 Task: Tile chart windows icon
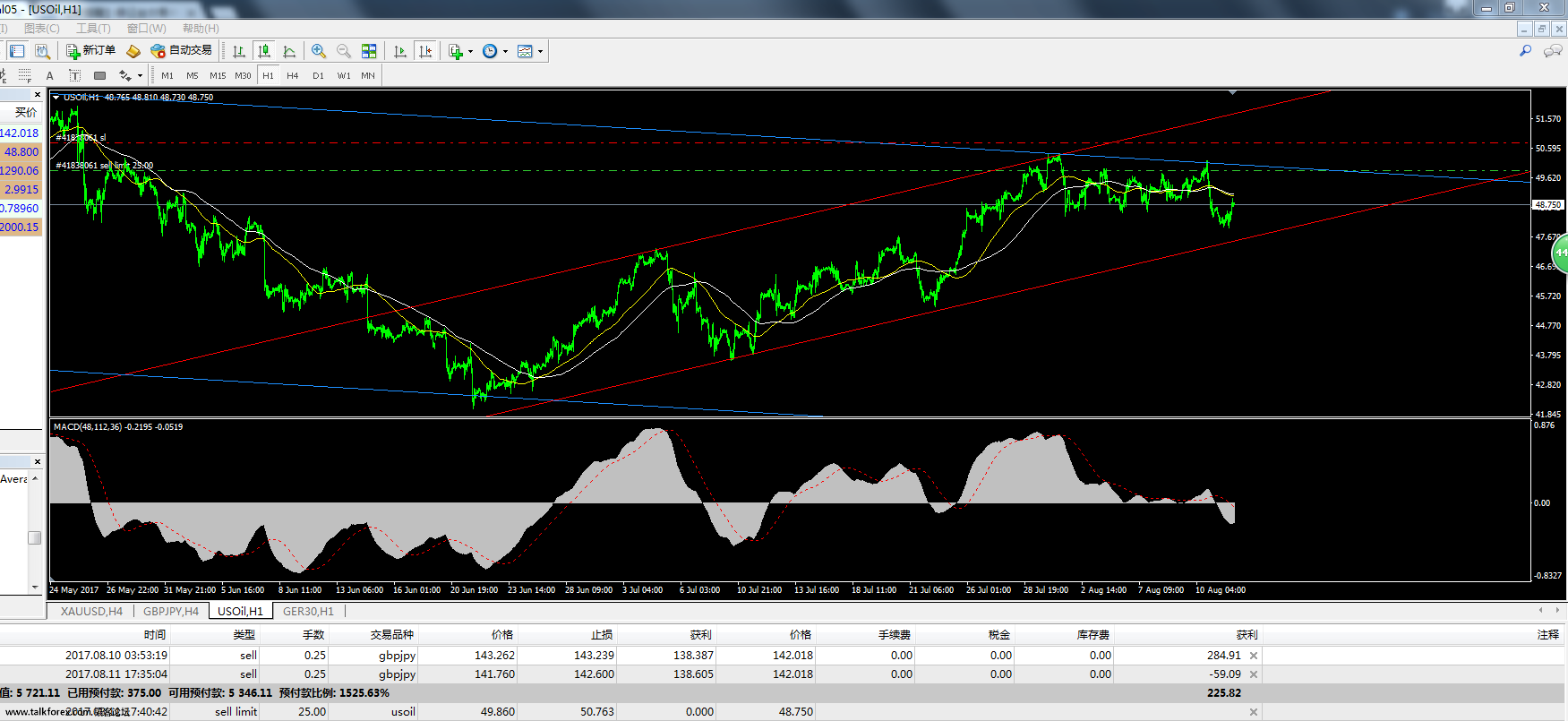click(369, 51)
